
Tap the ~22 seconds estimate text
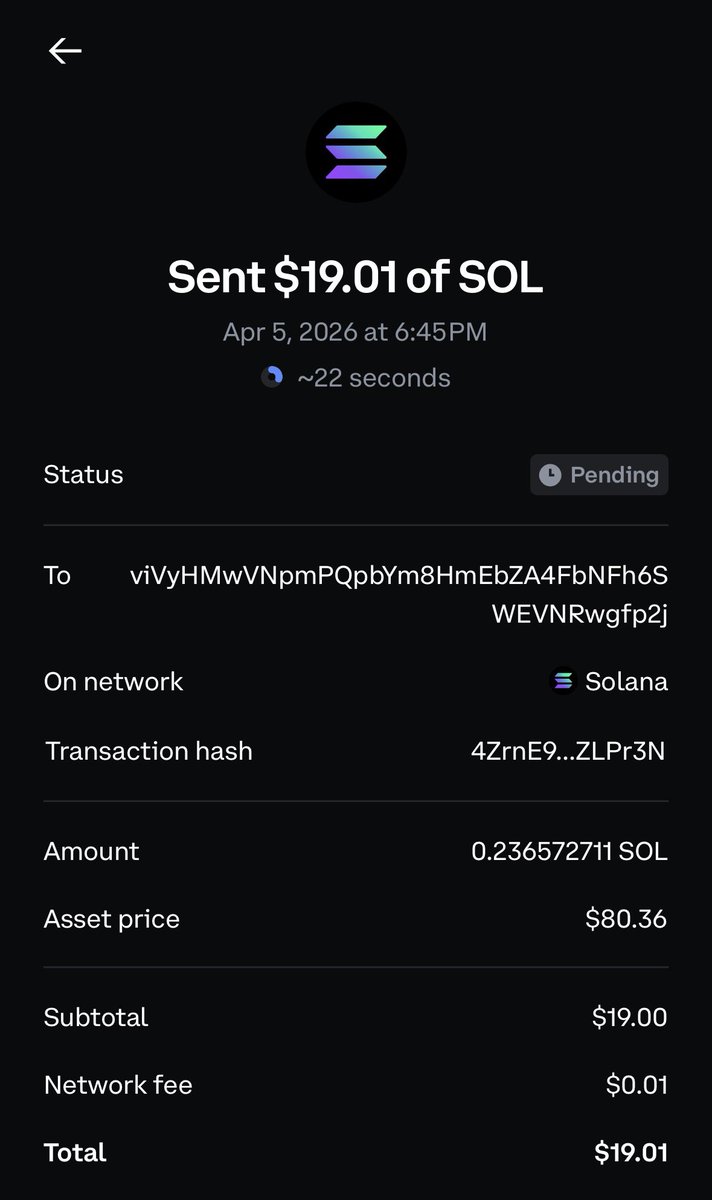pos(374,378)
